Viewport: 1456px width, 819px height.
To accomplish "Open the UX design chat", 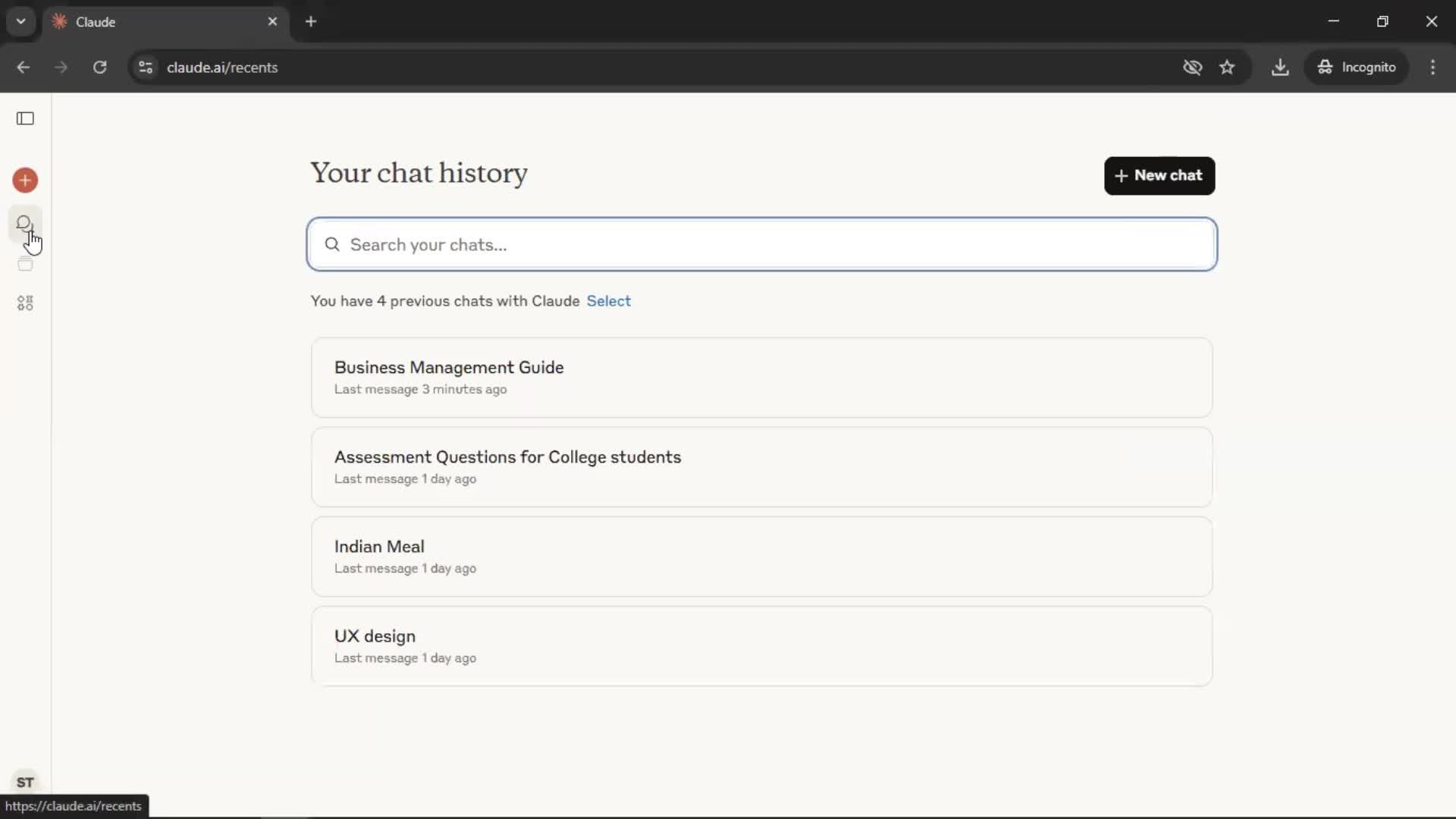I will point(761,645).
